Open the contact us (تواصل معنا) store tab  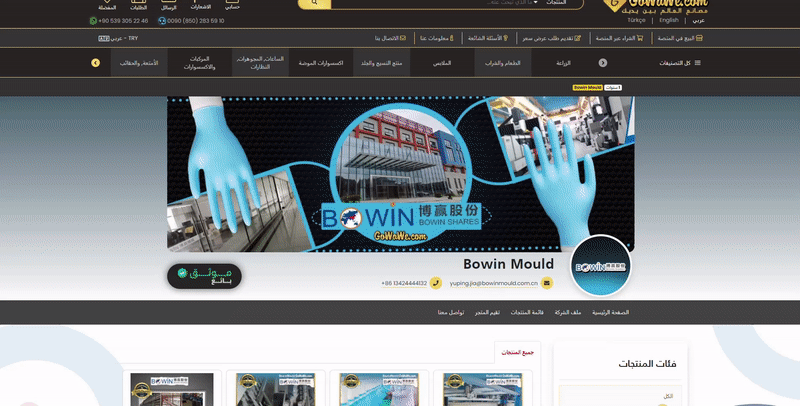[451, 312]
